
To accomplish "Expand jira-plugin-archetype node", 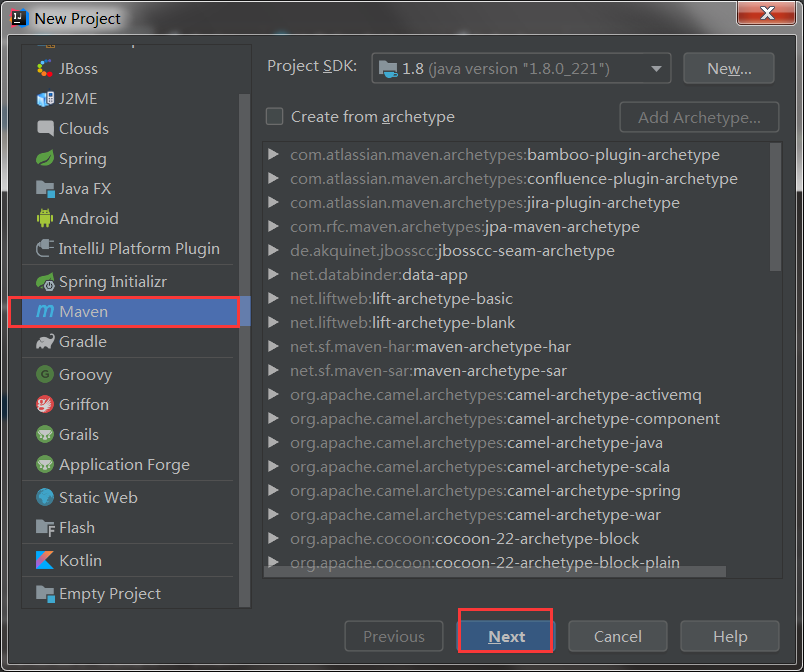I will point(273,202).
